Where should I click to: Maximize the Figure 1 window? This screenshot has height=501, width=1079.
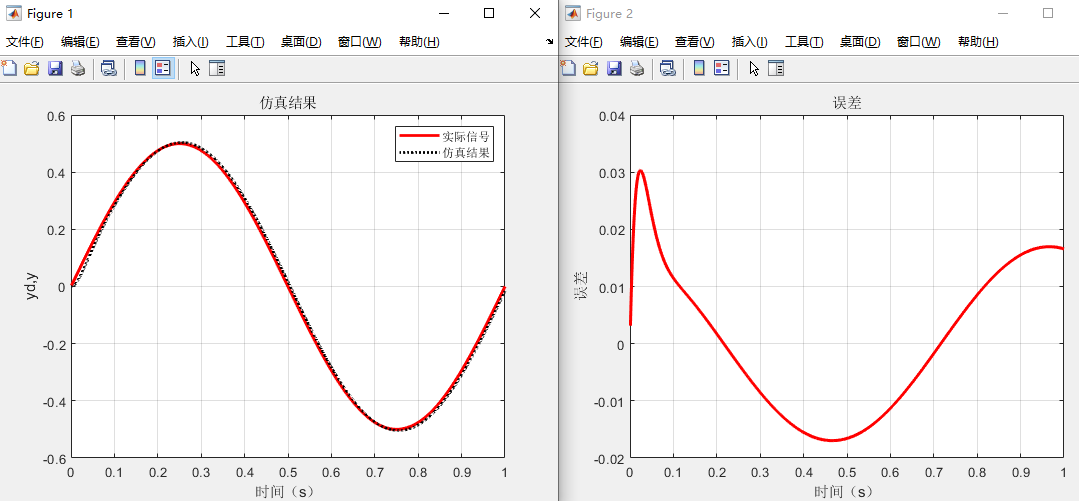pos(489,13)
